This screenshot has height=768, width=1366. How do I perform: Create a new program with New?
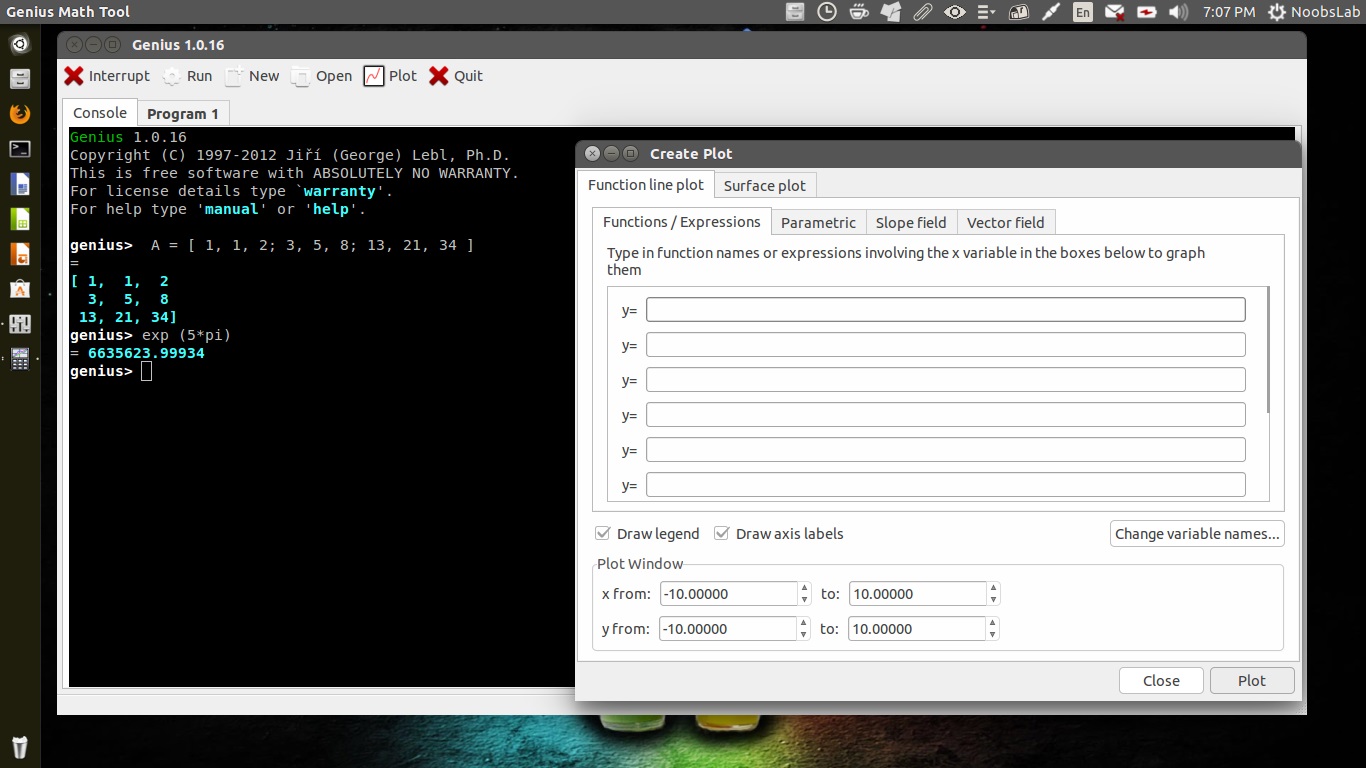tap(235, 76)
